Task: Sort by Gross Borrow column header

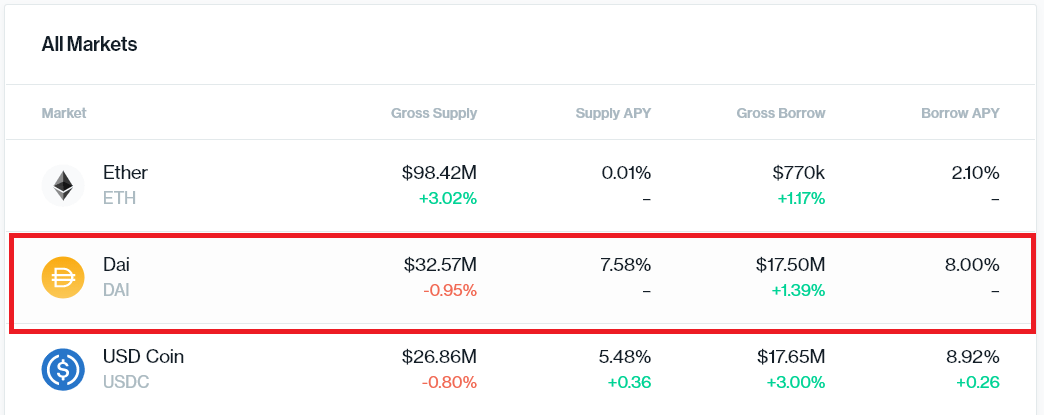Action: tap(781, 113)
